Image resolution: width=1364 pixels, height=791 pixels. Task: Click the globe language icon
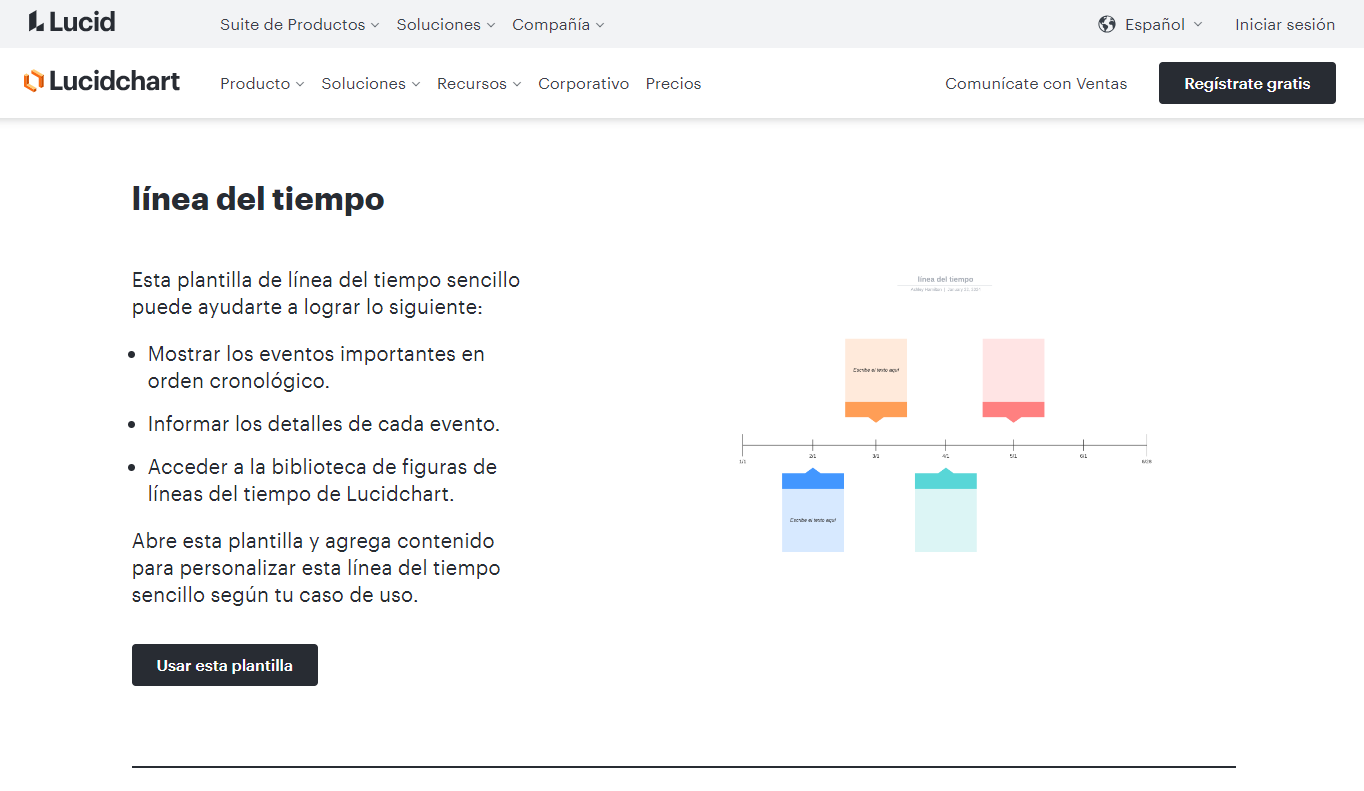[x=1107, y=25]
